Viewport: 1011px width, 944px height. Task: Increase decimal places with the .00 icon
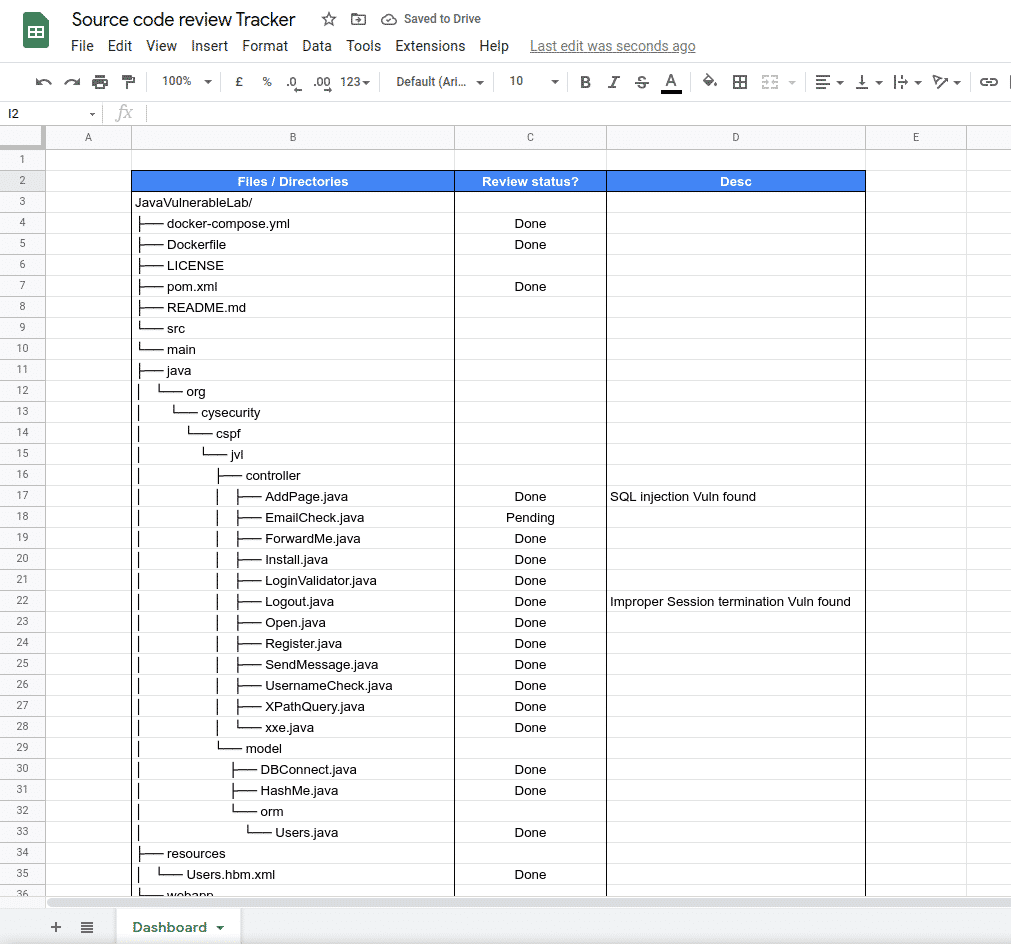pos(322,83)
